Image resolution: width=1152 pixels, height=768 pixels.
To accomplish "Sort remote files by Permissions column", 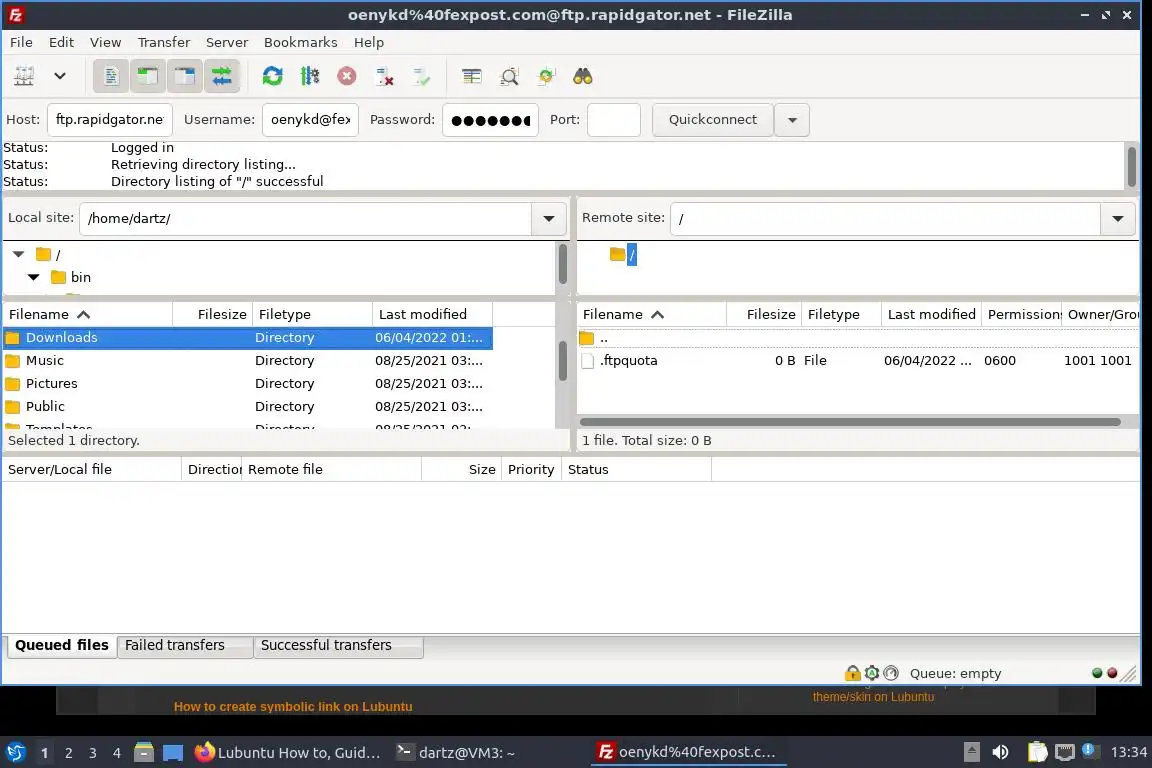I will coord(1022,315).
